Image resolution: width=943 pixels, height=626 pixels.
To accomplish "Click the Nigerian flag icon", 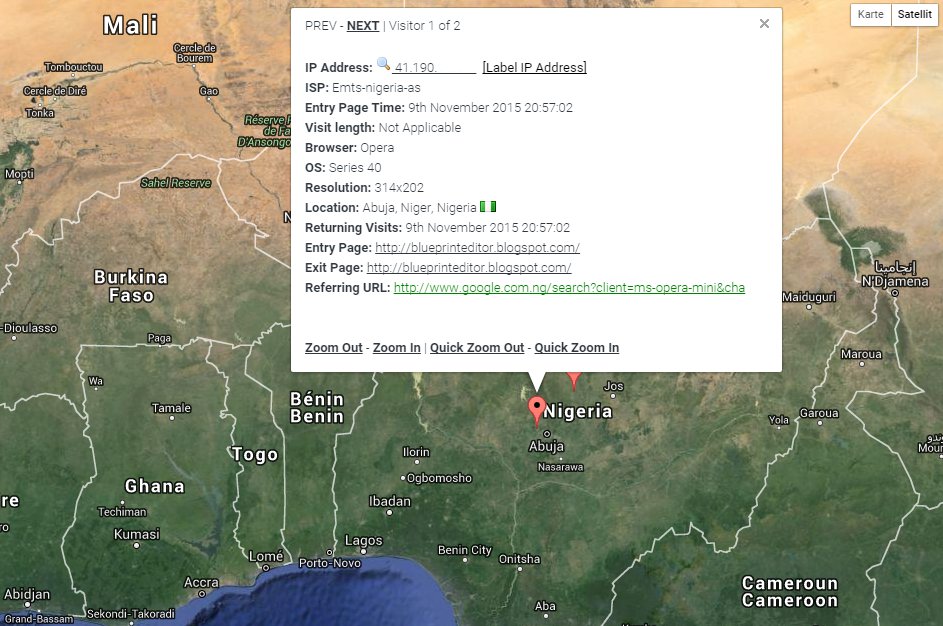I will pyautogui.click(x=488, y=207).
